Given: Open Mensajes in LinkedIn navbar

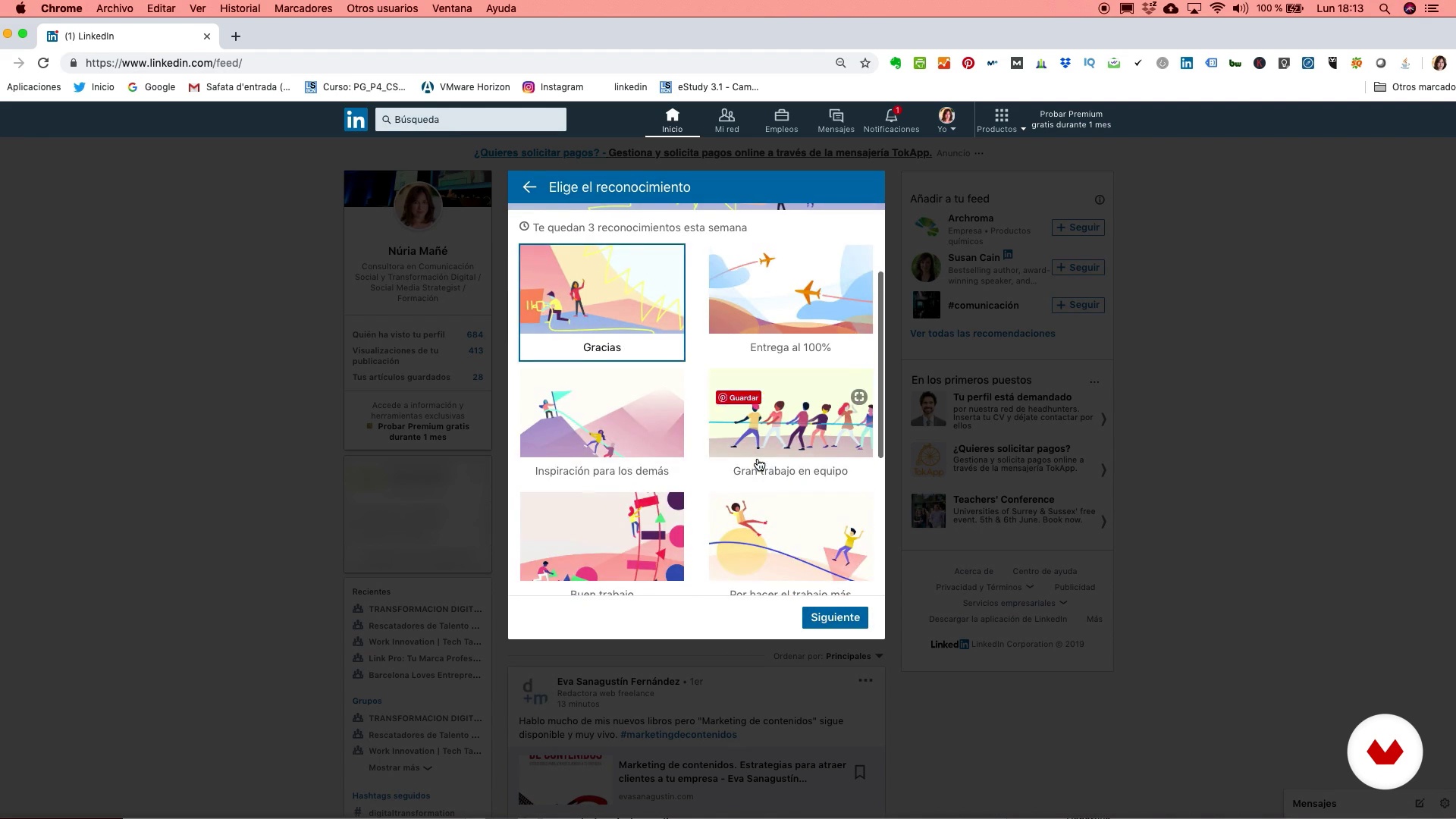Looking at the screenshot, I should pos(836,120).
